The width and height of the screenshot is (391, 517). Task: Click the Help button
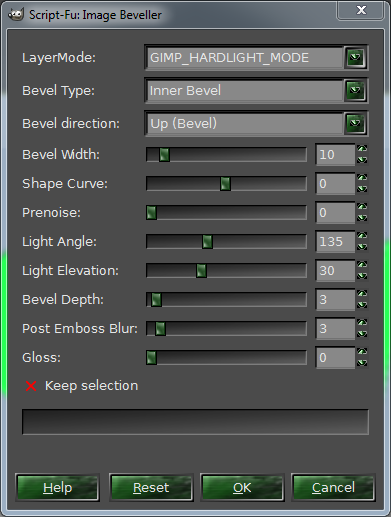57,488
